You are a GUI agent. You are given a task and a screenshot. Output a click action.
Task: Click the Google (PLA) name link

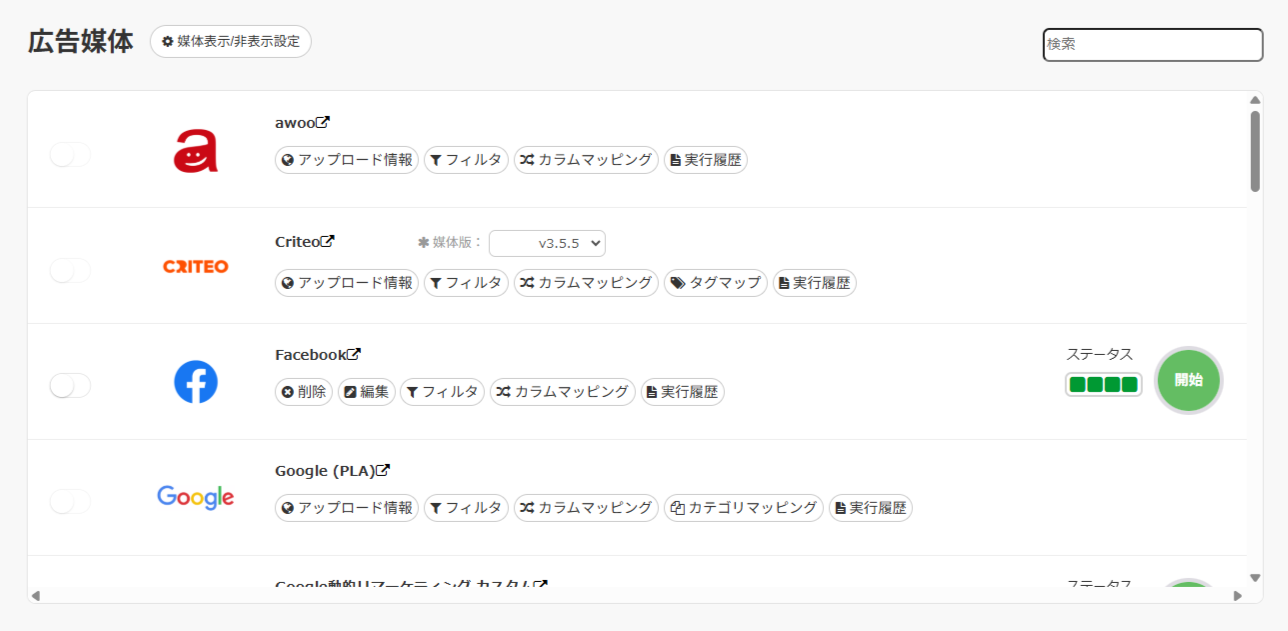[325, 471]
